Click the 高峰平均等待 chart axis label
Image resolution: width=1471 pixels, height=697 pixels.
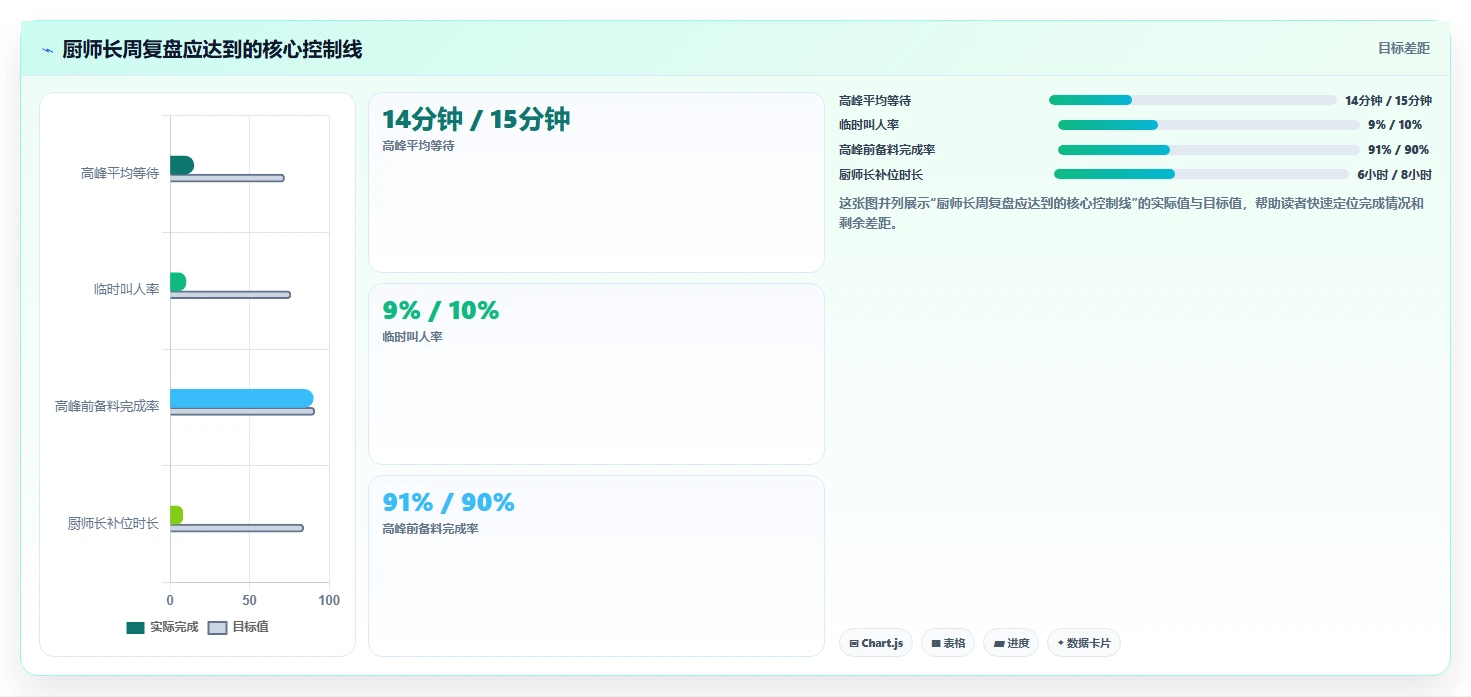[x=120, y=173]
